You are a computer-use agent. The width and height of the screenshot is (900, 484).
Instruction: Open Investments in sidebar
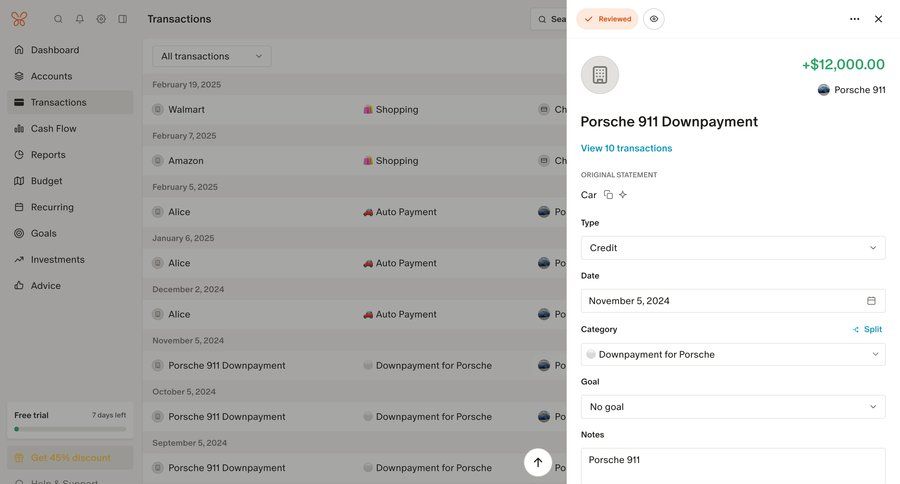tap(70, 260)
